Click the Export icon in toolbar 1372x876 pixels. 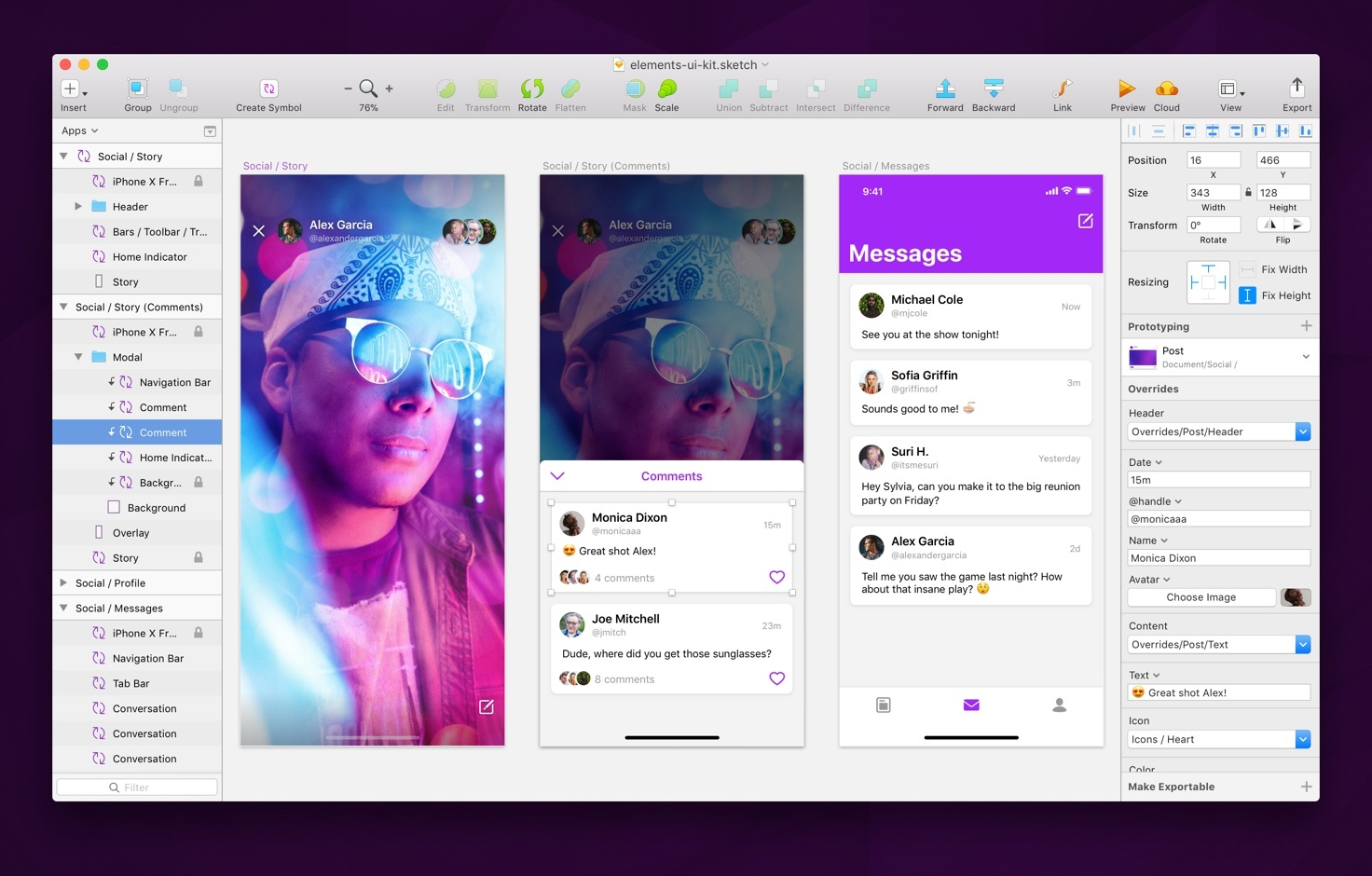pyautogui.click(x=1297, y=88)
